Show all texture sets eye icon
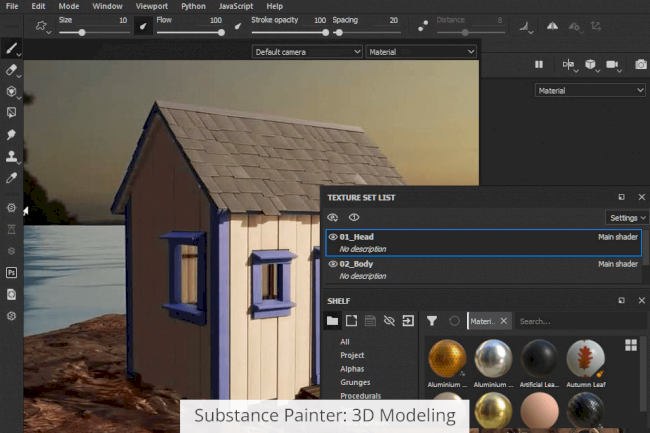 tap(354, 217)
